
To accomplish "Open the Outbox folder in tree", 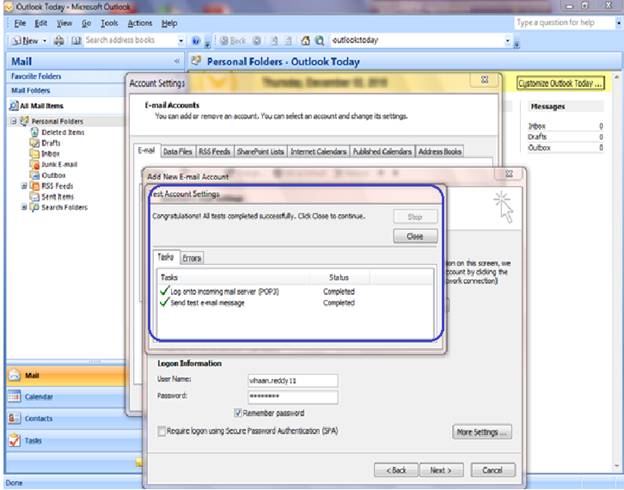I will click(48, 175).
